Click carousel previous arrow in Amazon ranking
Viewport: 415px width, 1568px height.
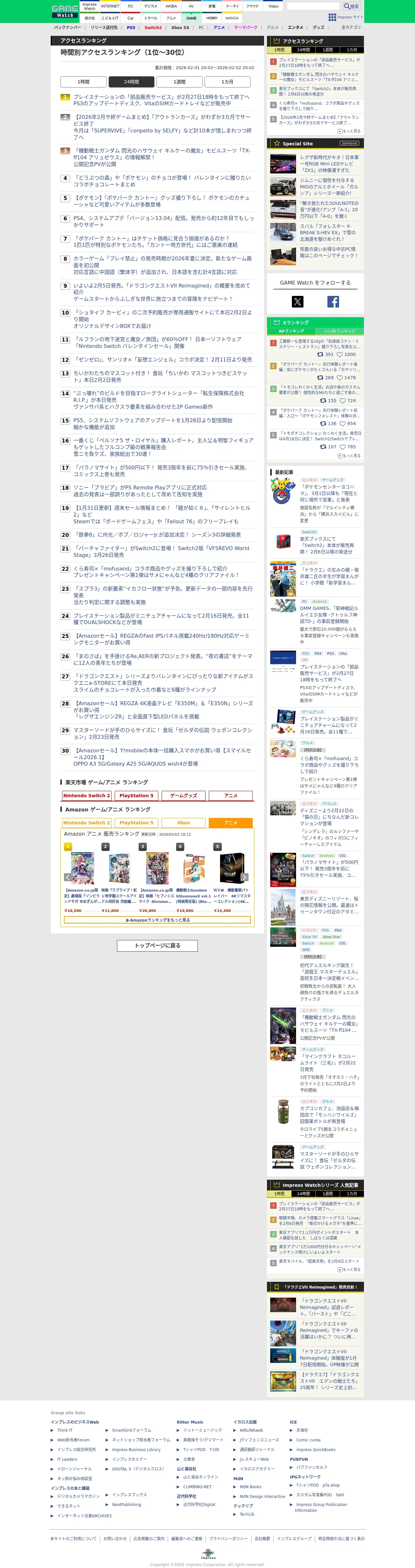coord(68,877)
